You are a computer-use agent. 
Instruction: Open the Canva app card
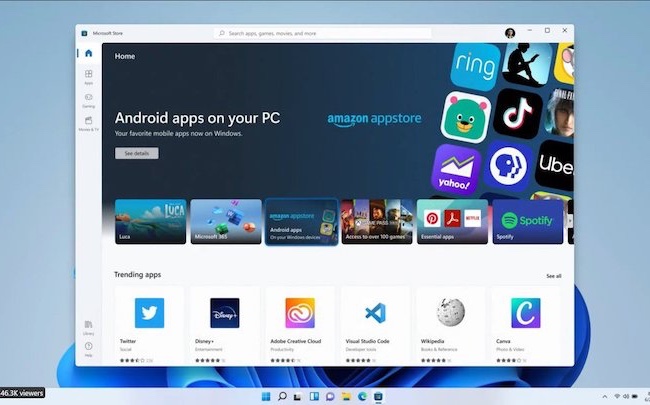(526, 325)
